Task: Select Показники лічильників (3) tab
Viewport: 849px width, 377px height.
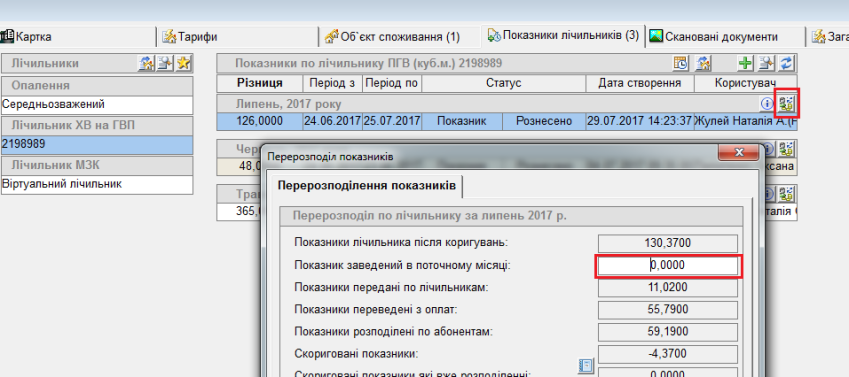Action: [563, 36]
